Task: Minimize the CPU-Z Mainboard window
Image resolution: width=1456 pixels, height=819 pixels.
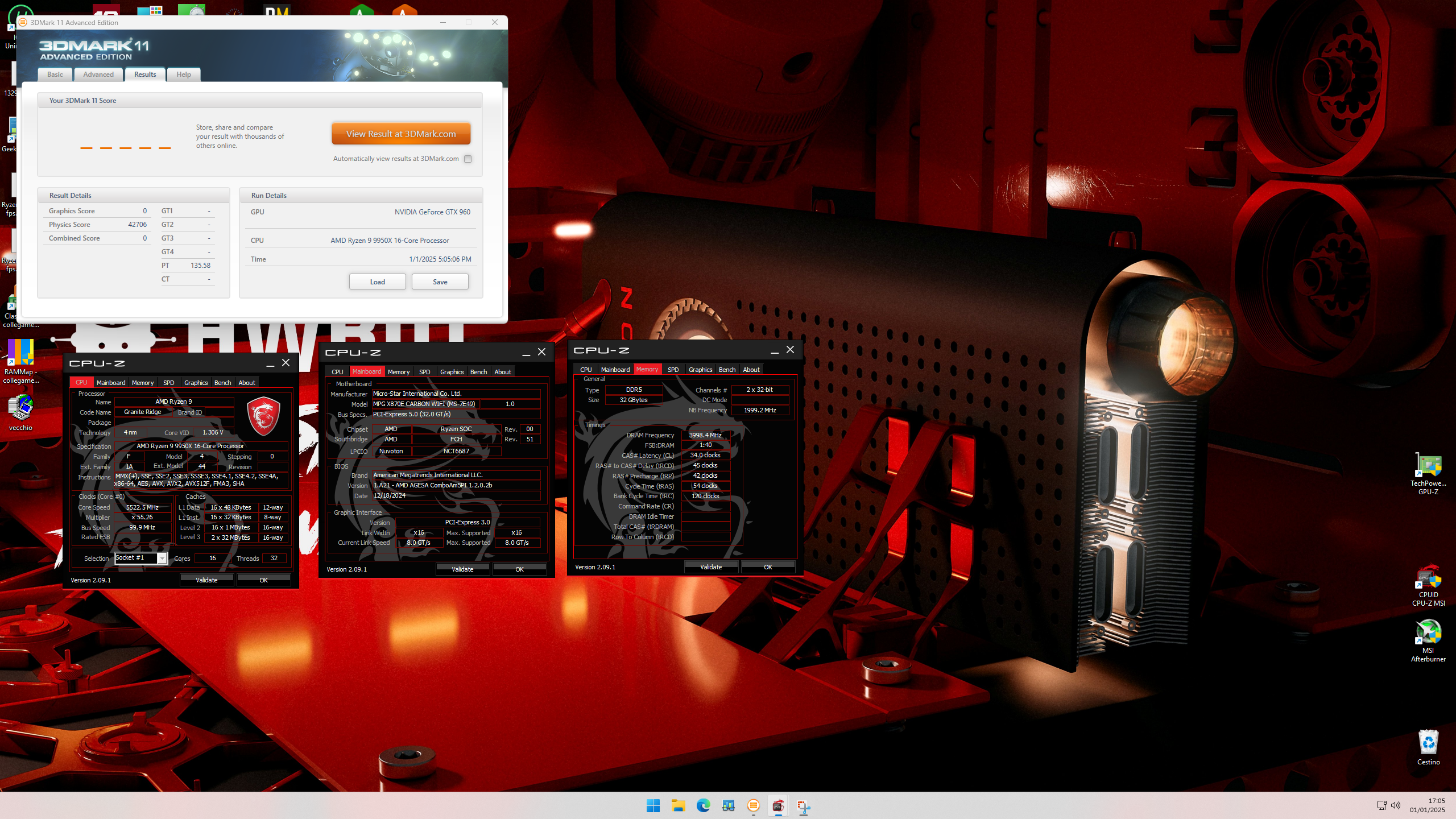Action: 526,352
